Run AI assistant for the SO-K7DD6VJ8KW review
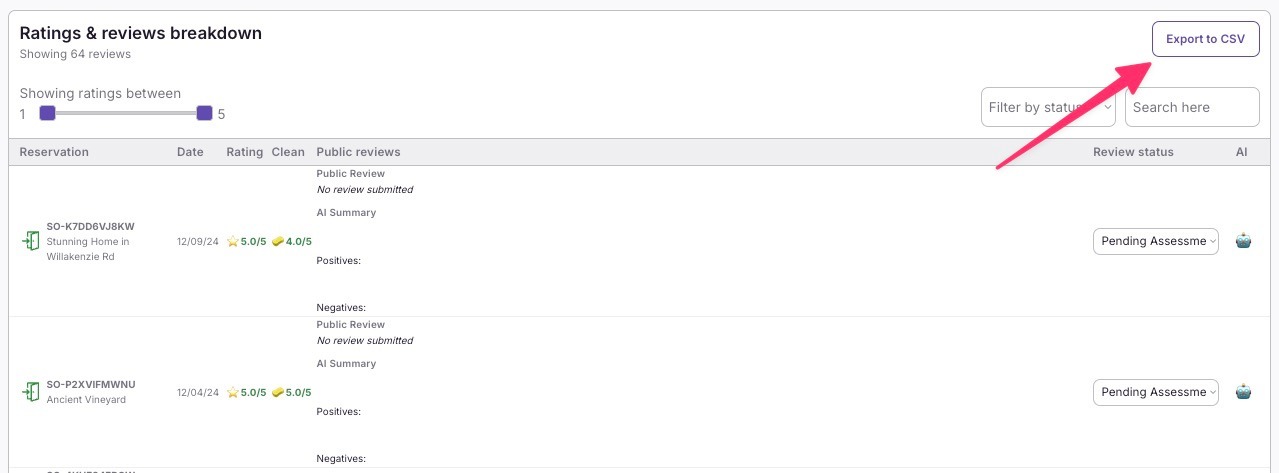Viewport: 1279px width, 473px height. (x=1243, y=241)
